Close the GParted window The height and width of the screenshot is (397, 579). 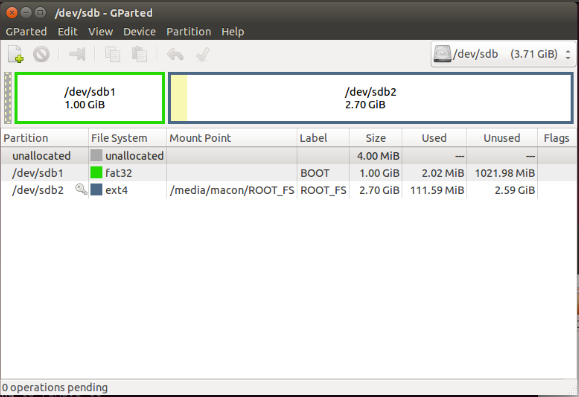[x=11, y=13]
